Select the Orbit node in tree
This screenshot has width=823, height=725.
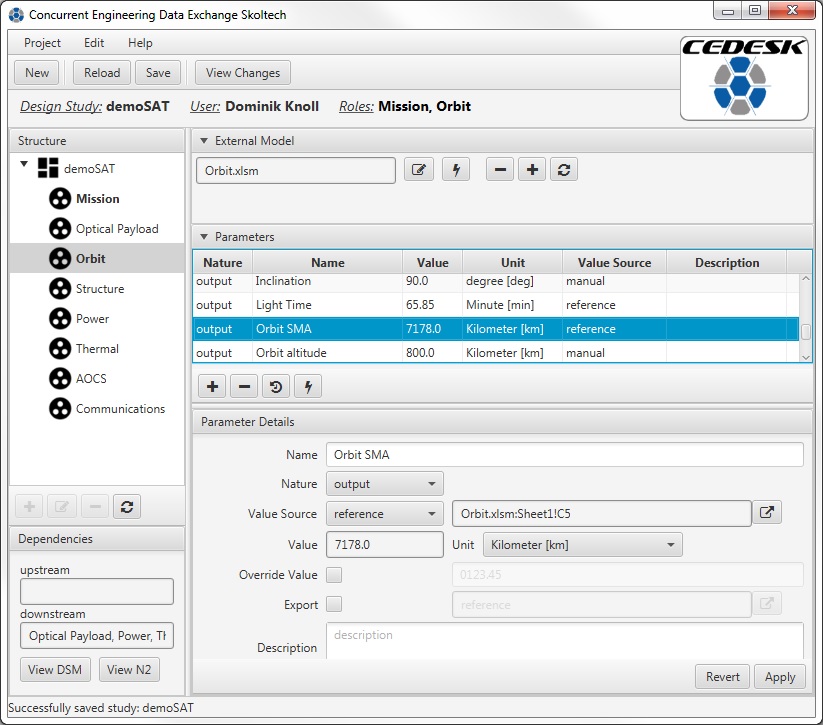click(x=97, y=258)
